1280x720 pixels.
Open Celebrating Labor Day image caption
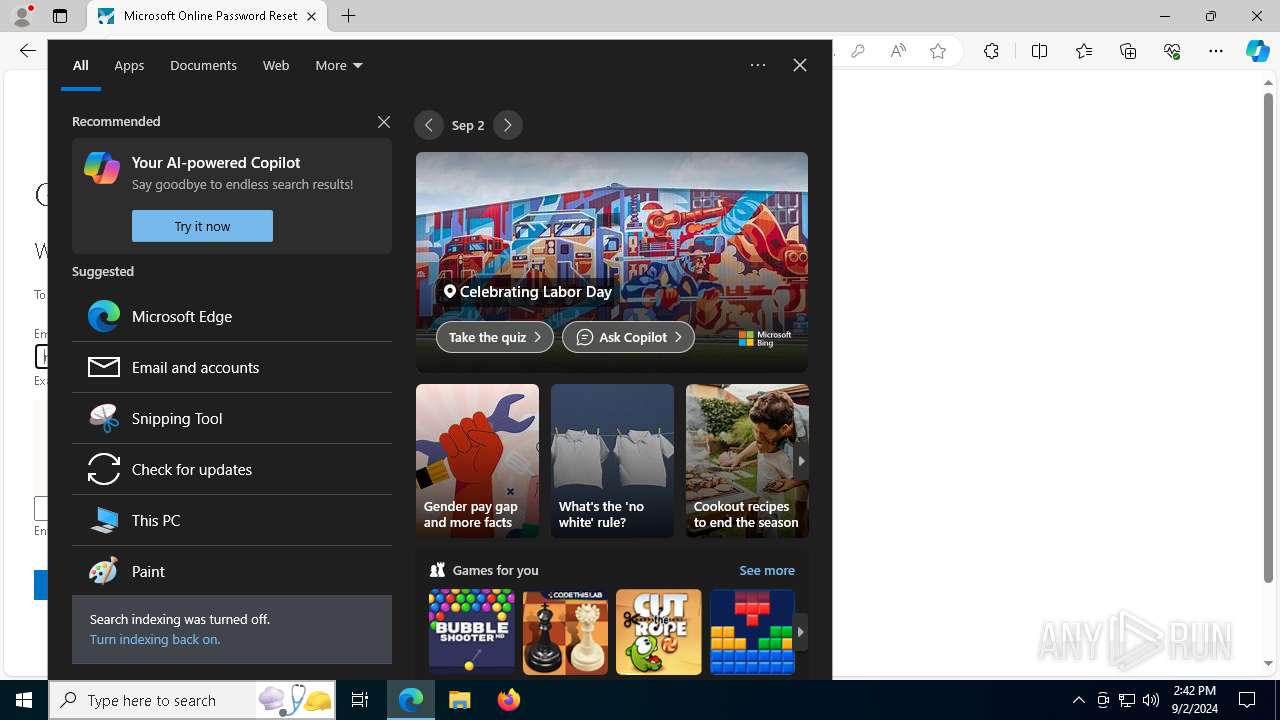[x=527, y=291]
